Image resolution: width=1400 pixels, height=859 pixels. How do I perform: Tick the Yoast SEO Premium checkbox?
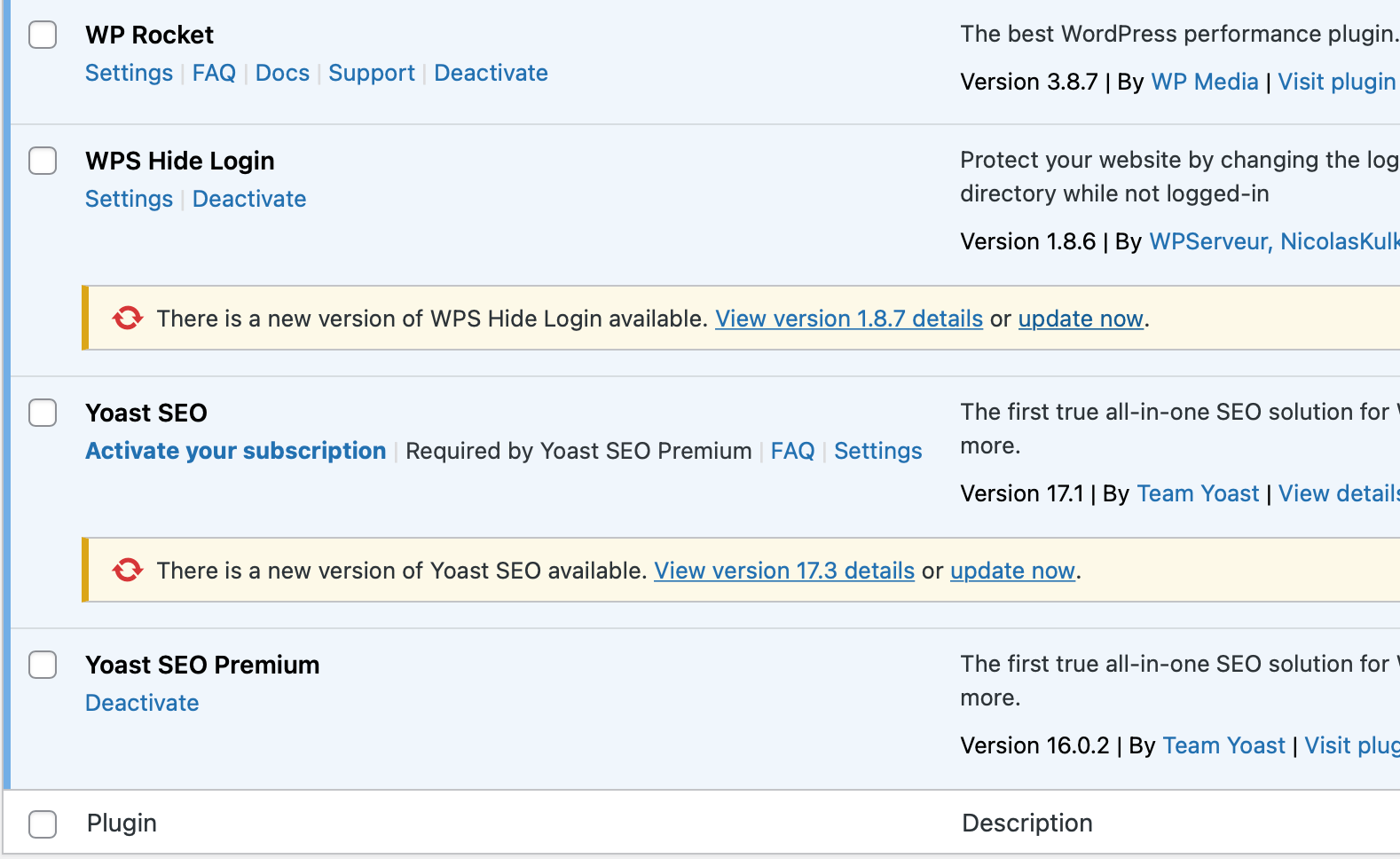[x=43, y=665]
